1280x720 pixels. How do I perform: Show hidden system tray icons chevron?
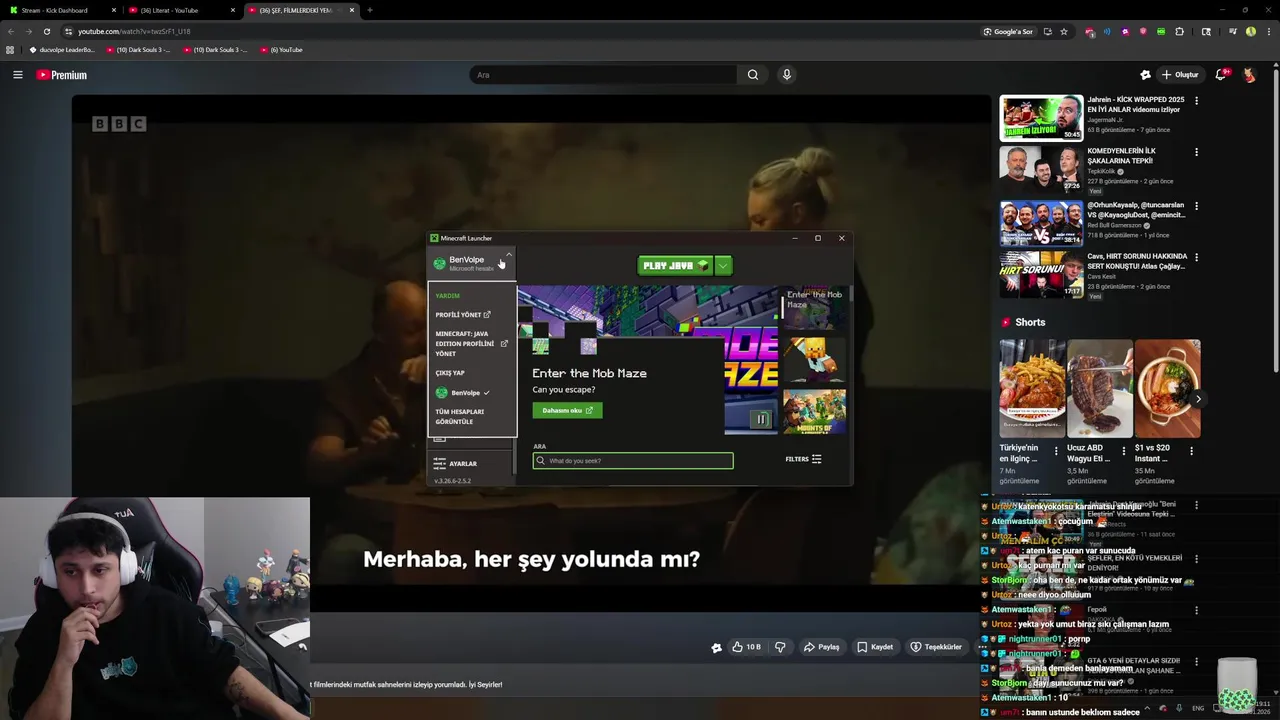[x=1146, y=708]
